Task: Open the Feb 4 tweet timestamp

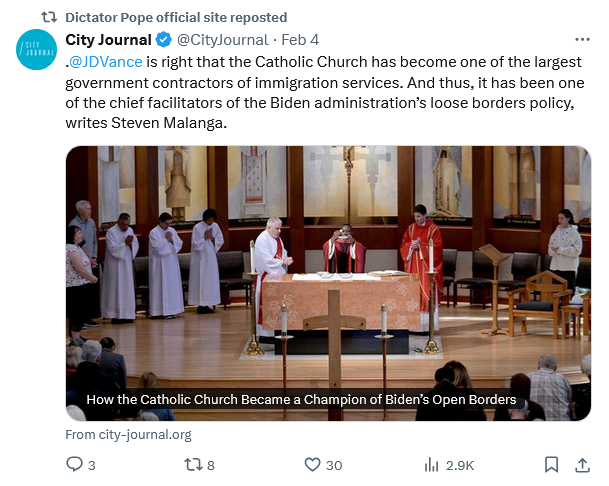Action: (300, 40)
